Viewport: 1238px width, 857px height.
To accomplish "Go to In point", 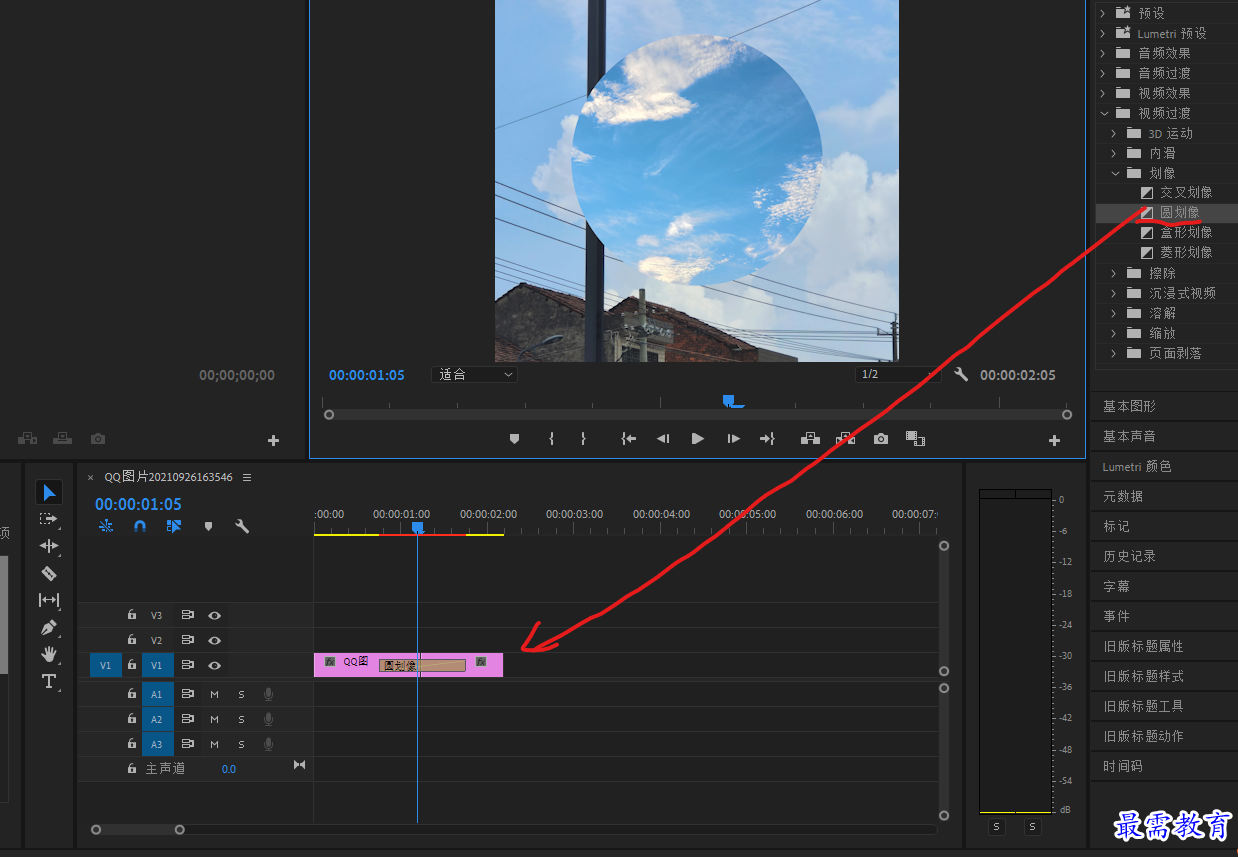I will [628, 439].
